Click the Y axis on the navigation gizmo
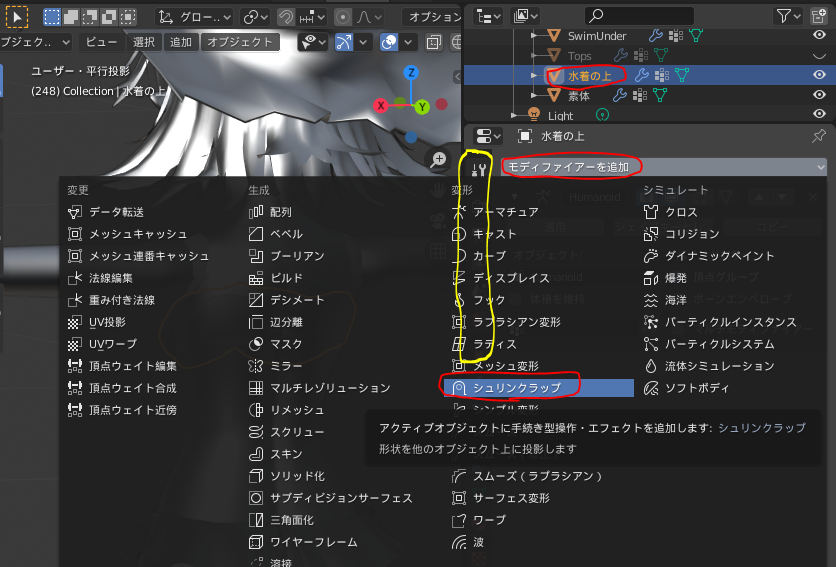 pos(422,107)
